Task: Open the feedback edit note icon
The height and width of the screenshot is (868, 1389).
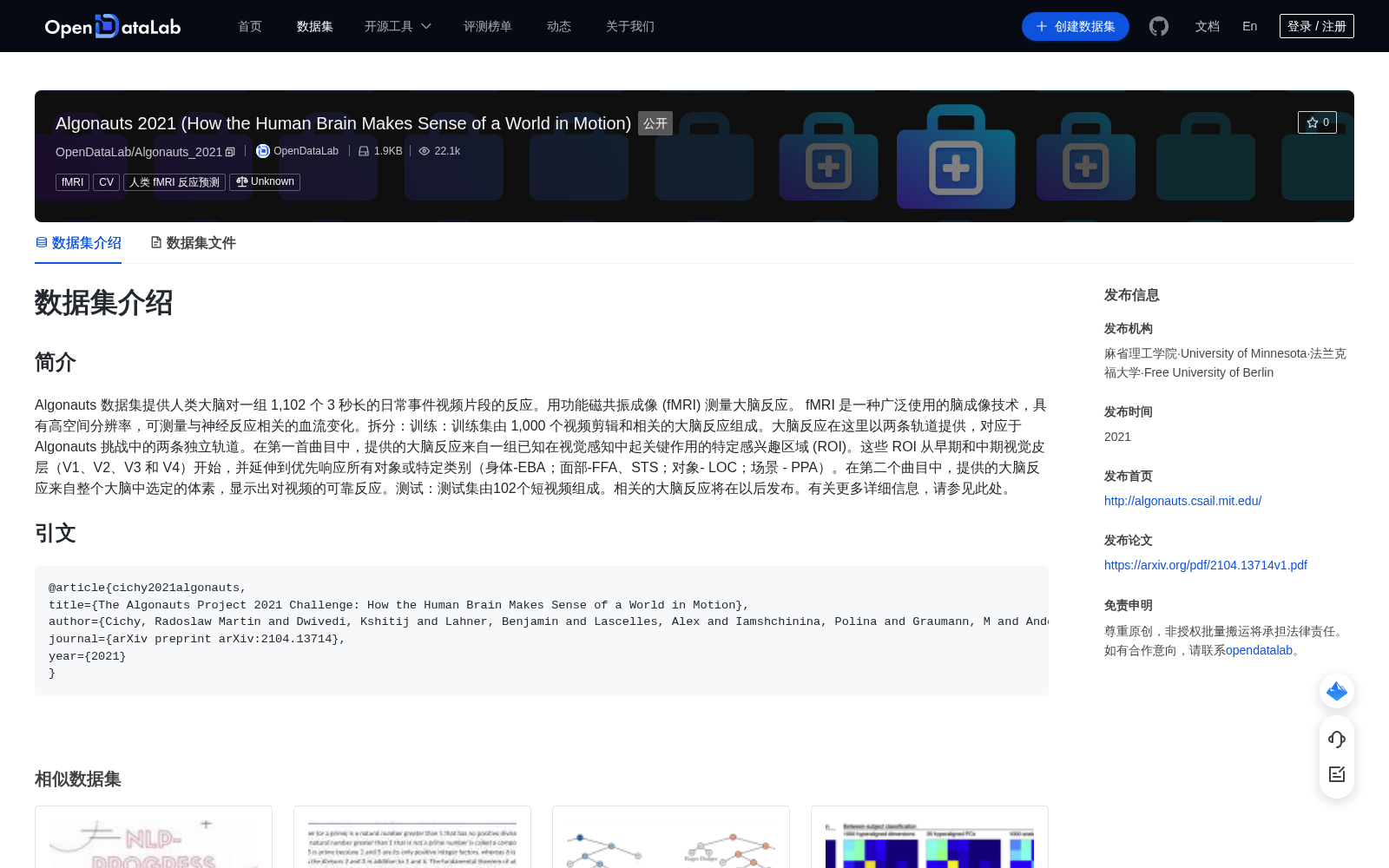Action: click(1337, 774)
